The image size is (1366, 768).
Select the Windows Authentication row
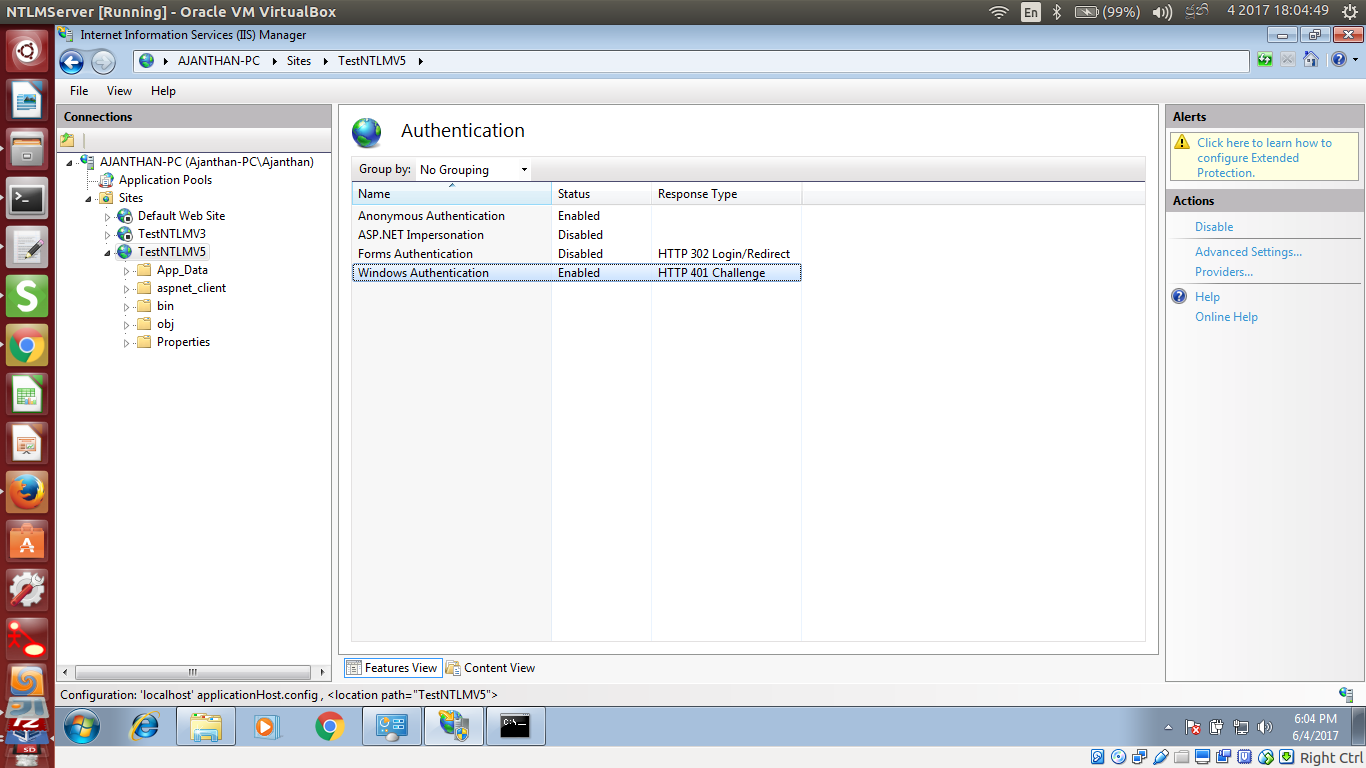point(576,273)
